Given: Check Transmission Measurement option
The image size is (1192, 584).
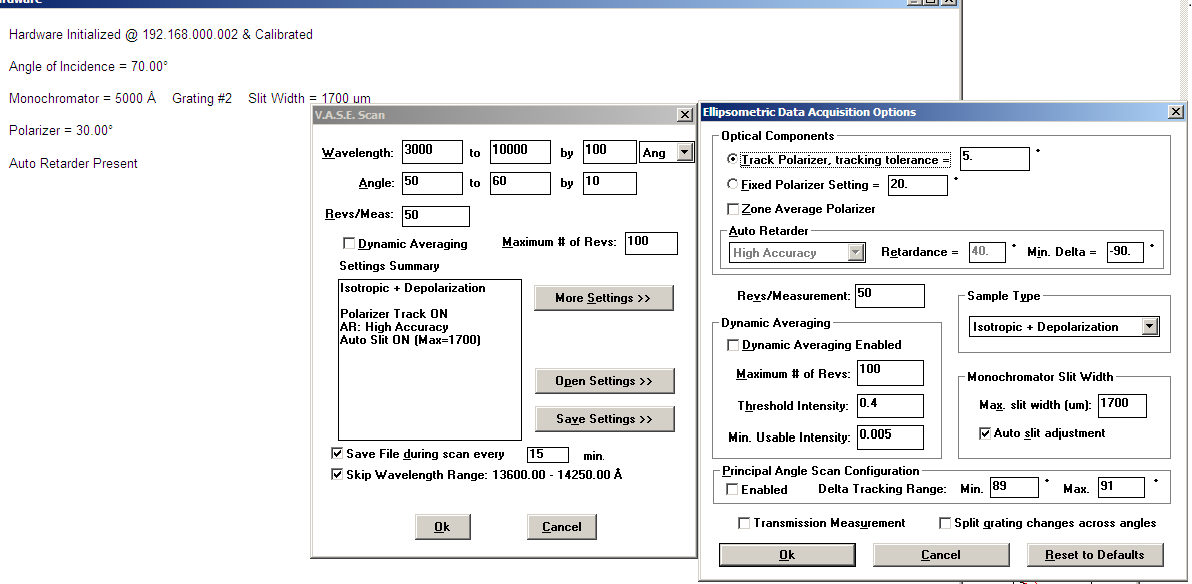Looking at the screenshot, I should tap(744, 523).
